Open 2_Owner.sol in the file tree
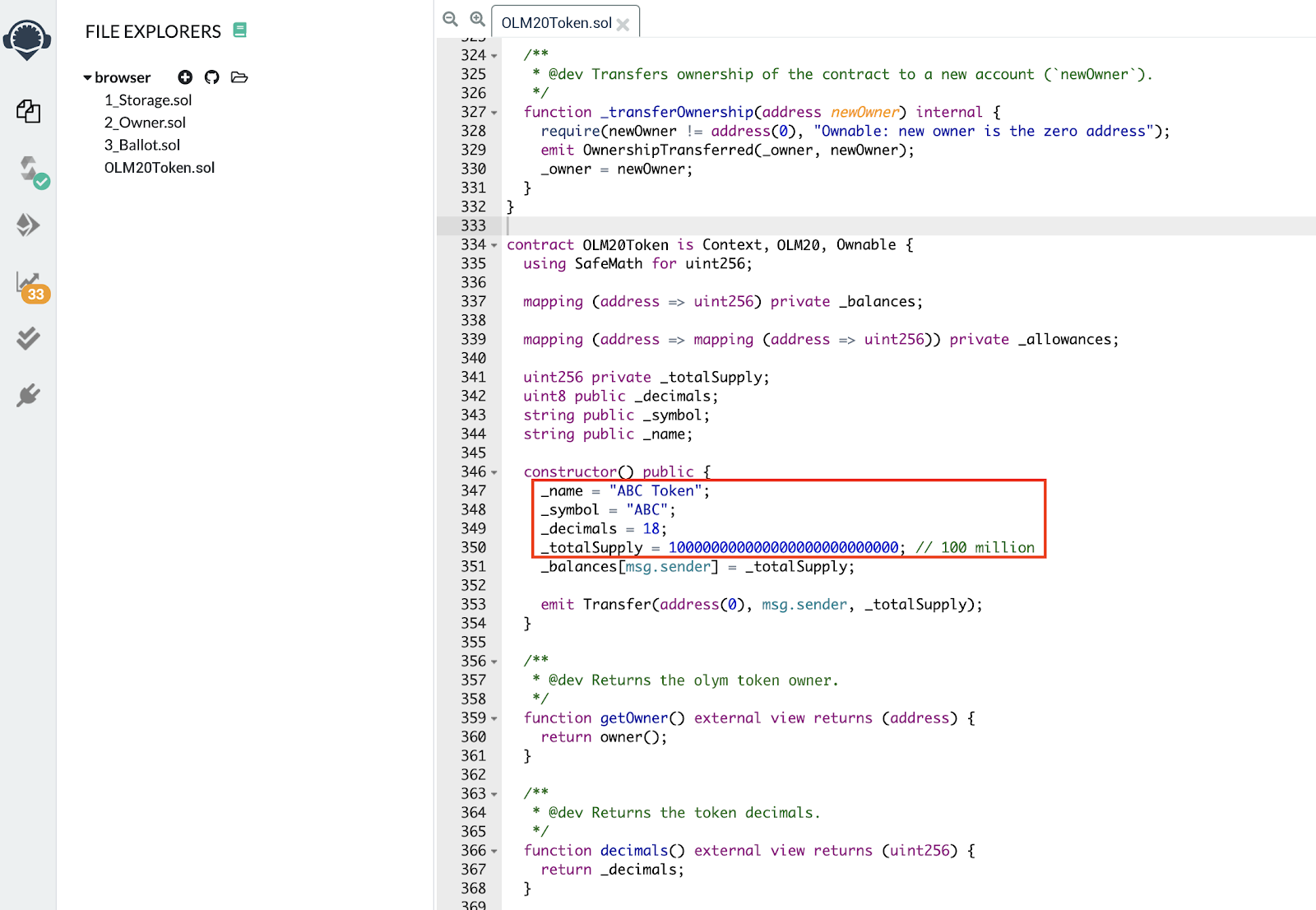This screenshot has width=1316, height=910. (145, 123)
